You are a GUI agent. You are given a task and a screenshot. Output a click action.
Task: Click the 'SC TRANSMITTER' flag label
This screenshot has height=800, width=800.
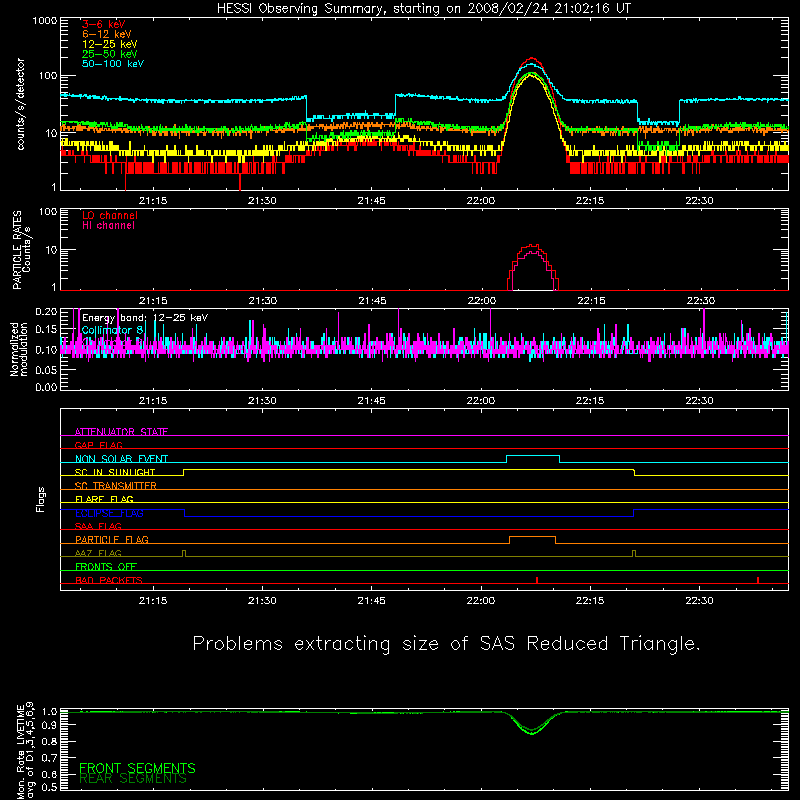pos(116,485)
